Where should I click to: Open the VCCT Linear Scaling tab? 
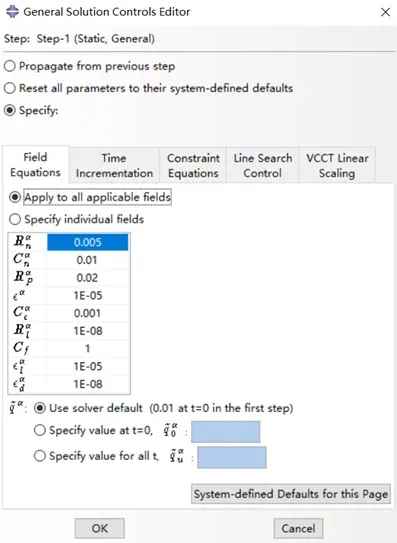click(x=337, y=166)
